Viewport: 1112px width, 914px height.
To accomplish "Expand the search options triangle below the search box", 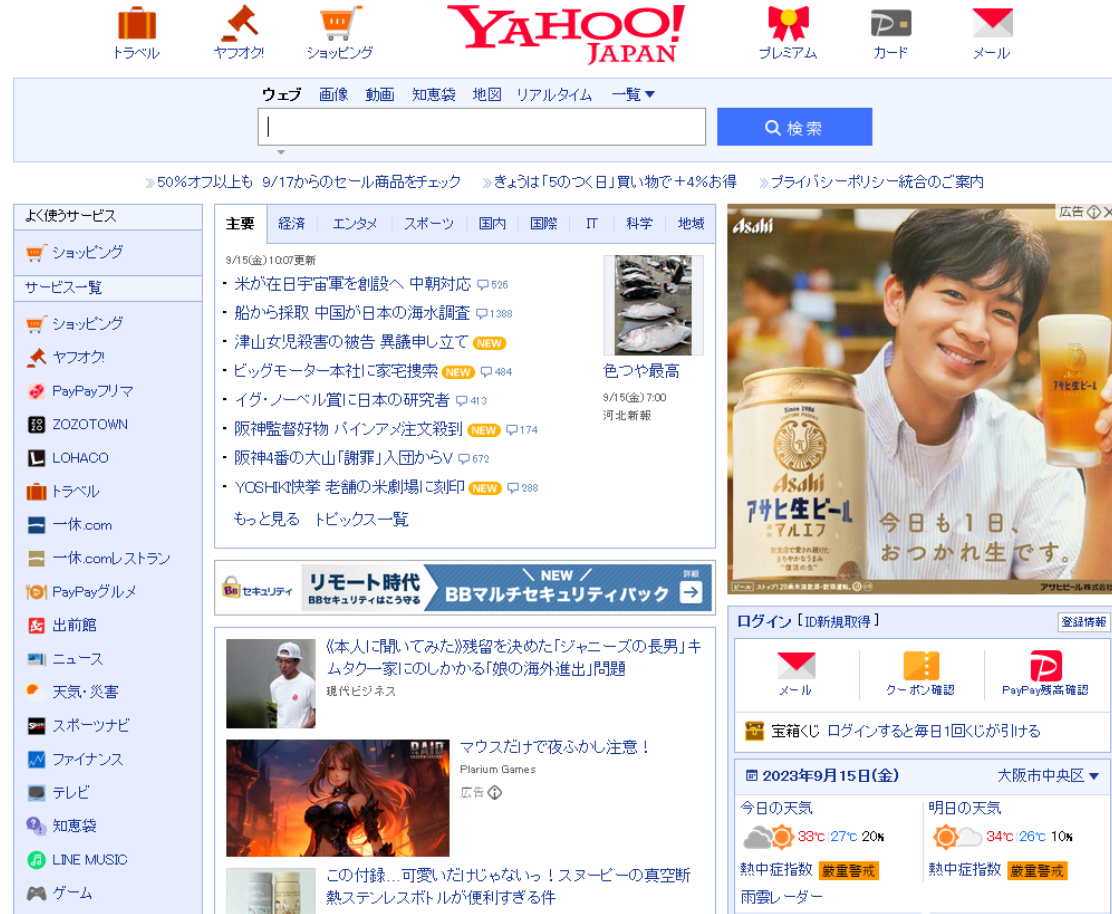I will point(282,150).
